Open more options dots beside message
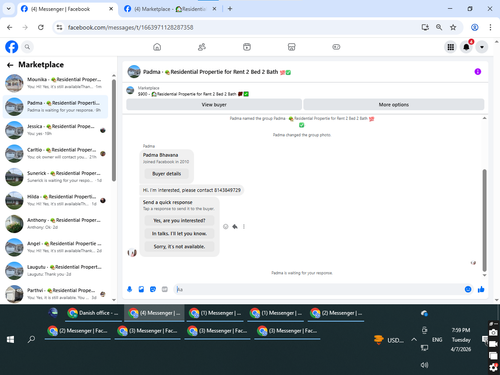This screenshot has height=375, width=500. pos(244,227)
